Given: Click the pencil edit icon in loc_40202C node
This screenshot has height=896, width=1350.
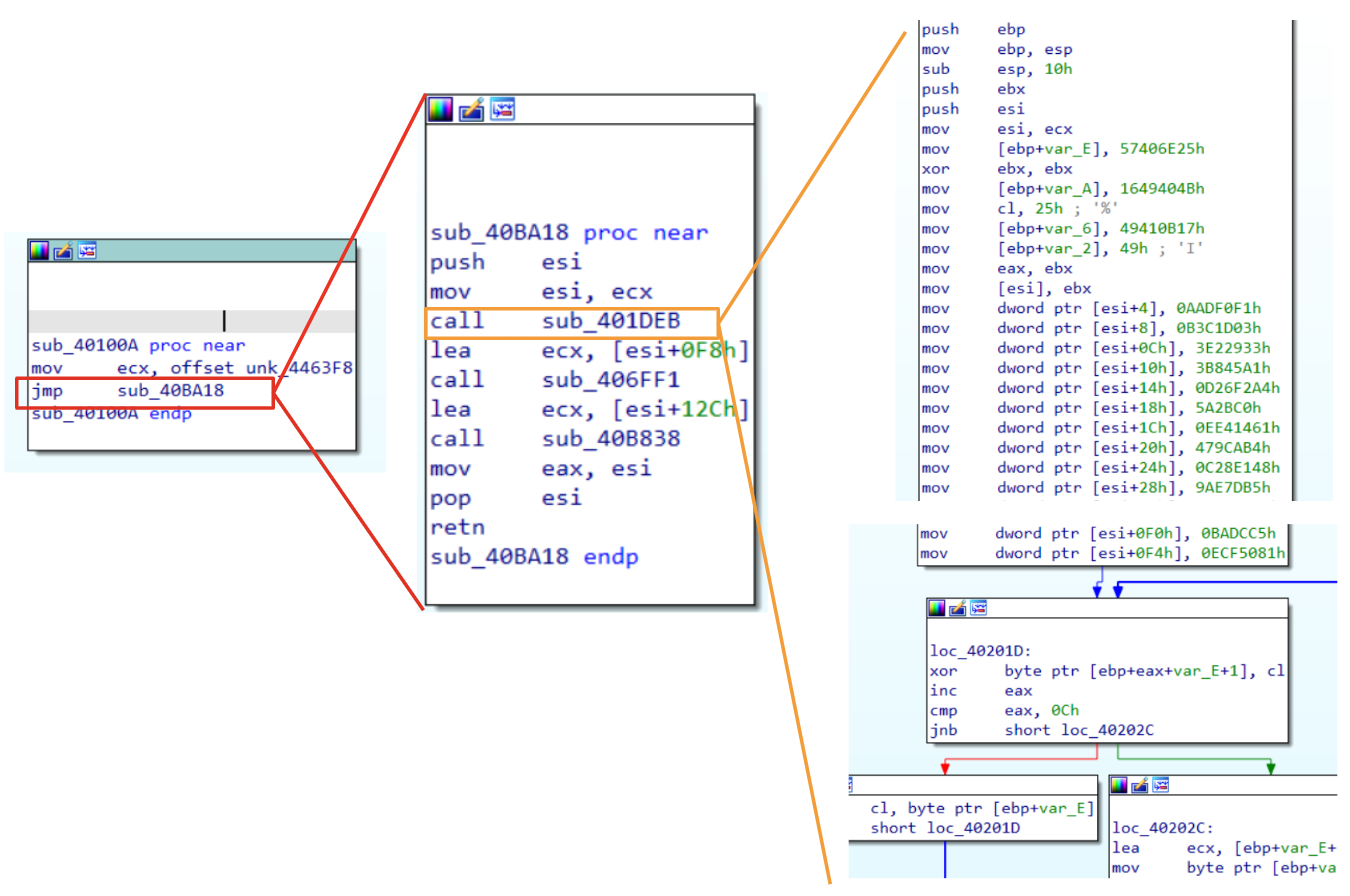Looking at the screenshot, I should click(x=1141, y=784).
